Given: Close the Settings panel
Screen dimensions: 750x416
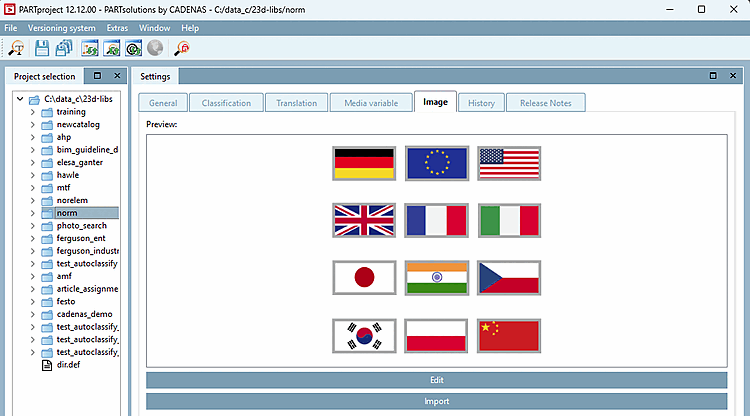Looking at the screenshot, I should pos(733,76).
